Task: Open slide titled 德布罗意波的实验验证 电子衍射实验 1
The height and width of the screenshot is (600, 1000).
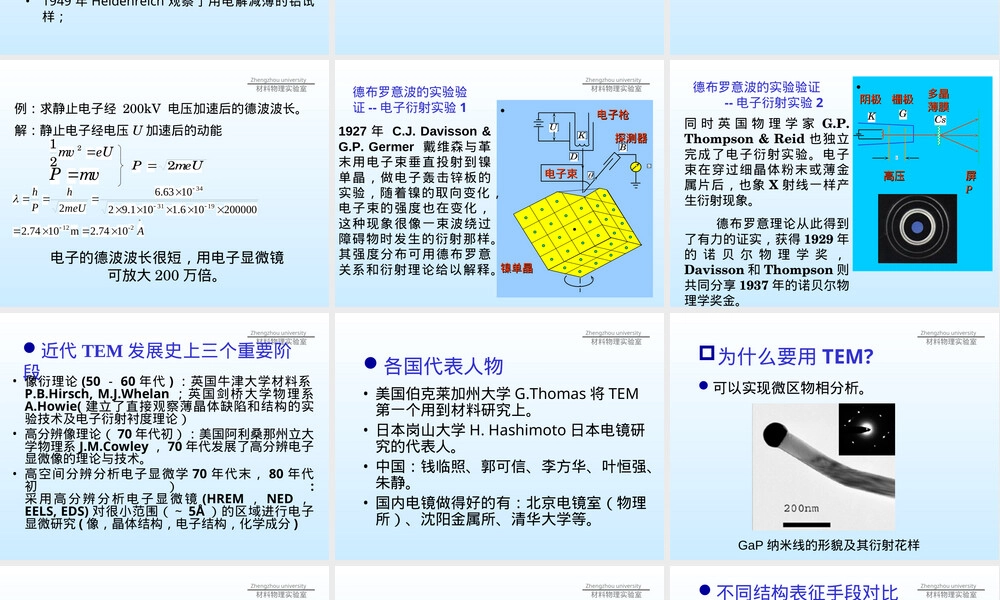Action: [x=499, y=183]
